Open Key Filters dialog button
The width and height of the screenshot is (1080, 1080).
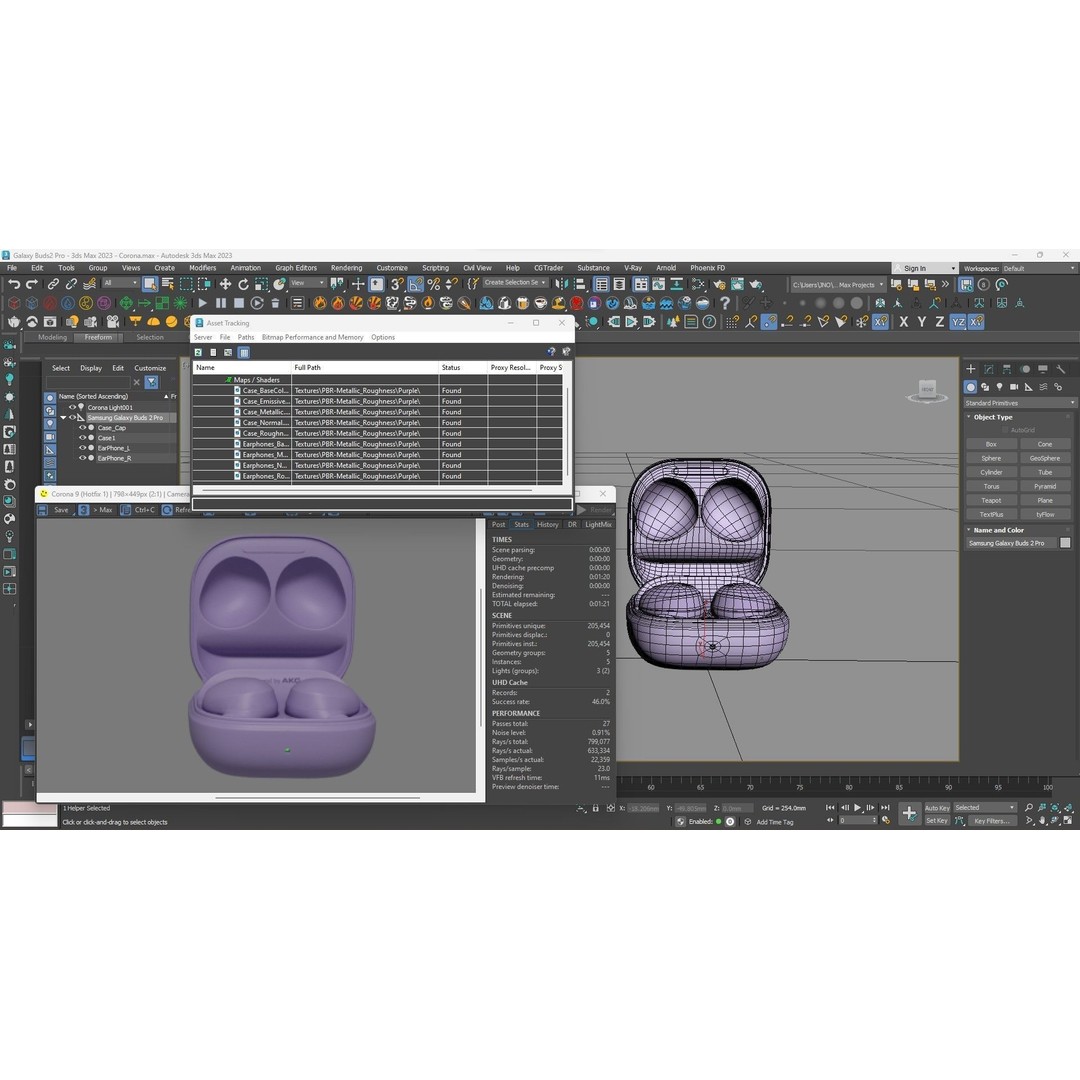click(992, 820)
